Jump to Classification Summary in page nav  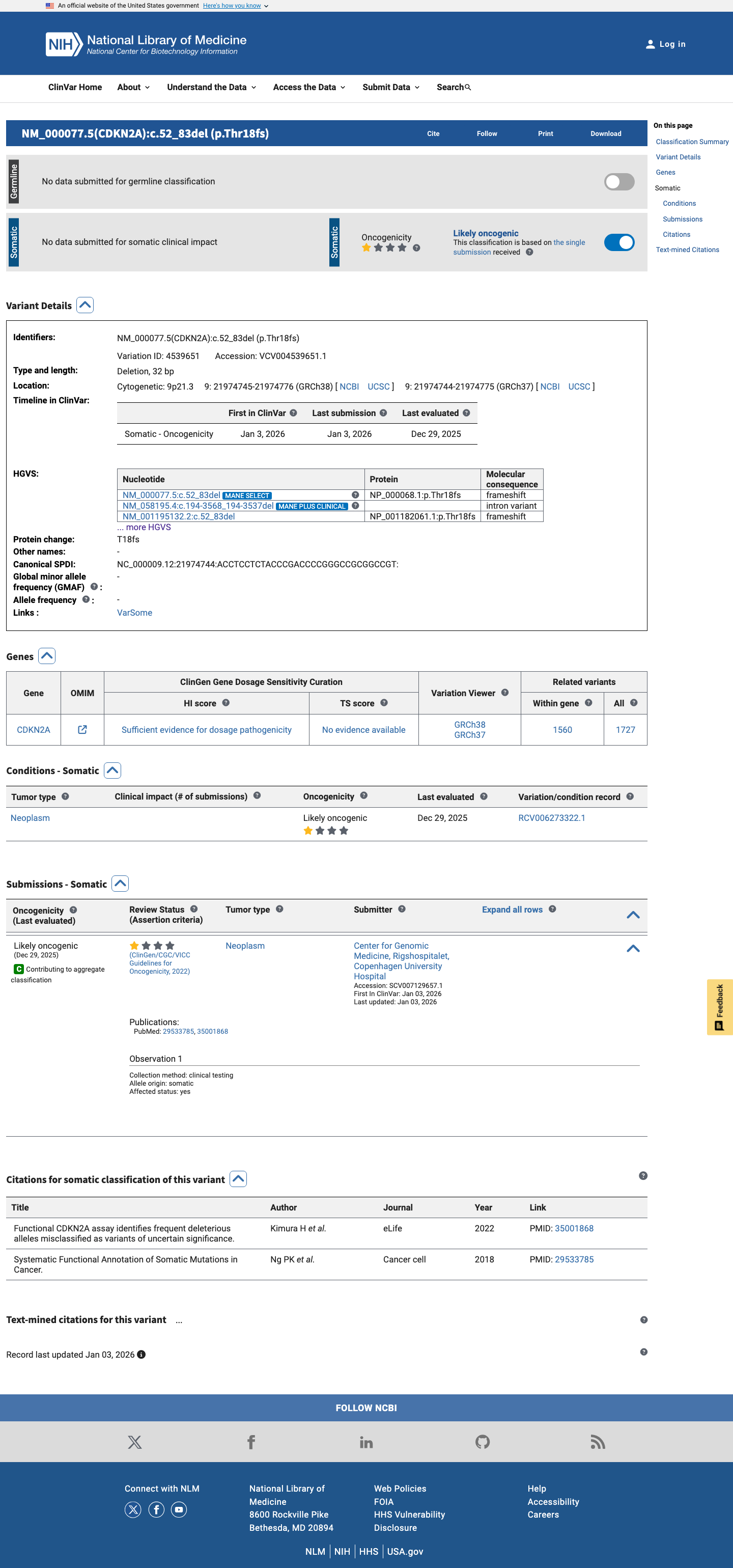(692, 142)
